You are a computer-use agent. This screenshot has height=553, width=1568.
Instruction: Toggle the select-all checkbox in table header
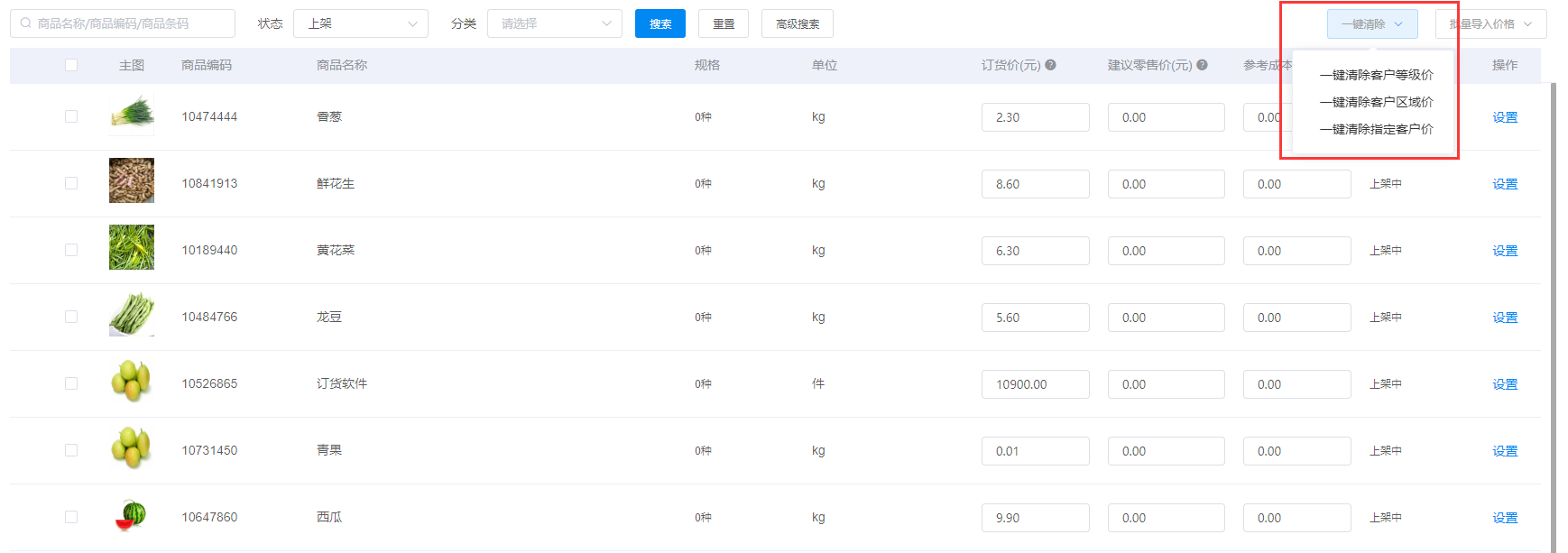[71, 65]
